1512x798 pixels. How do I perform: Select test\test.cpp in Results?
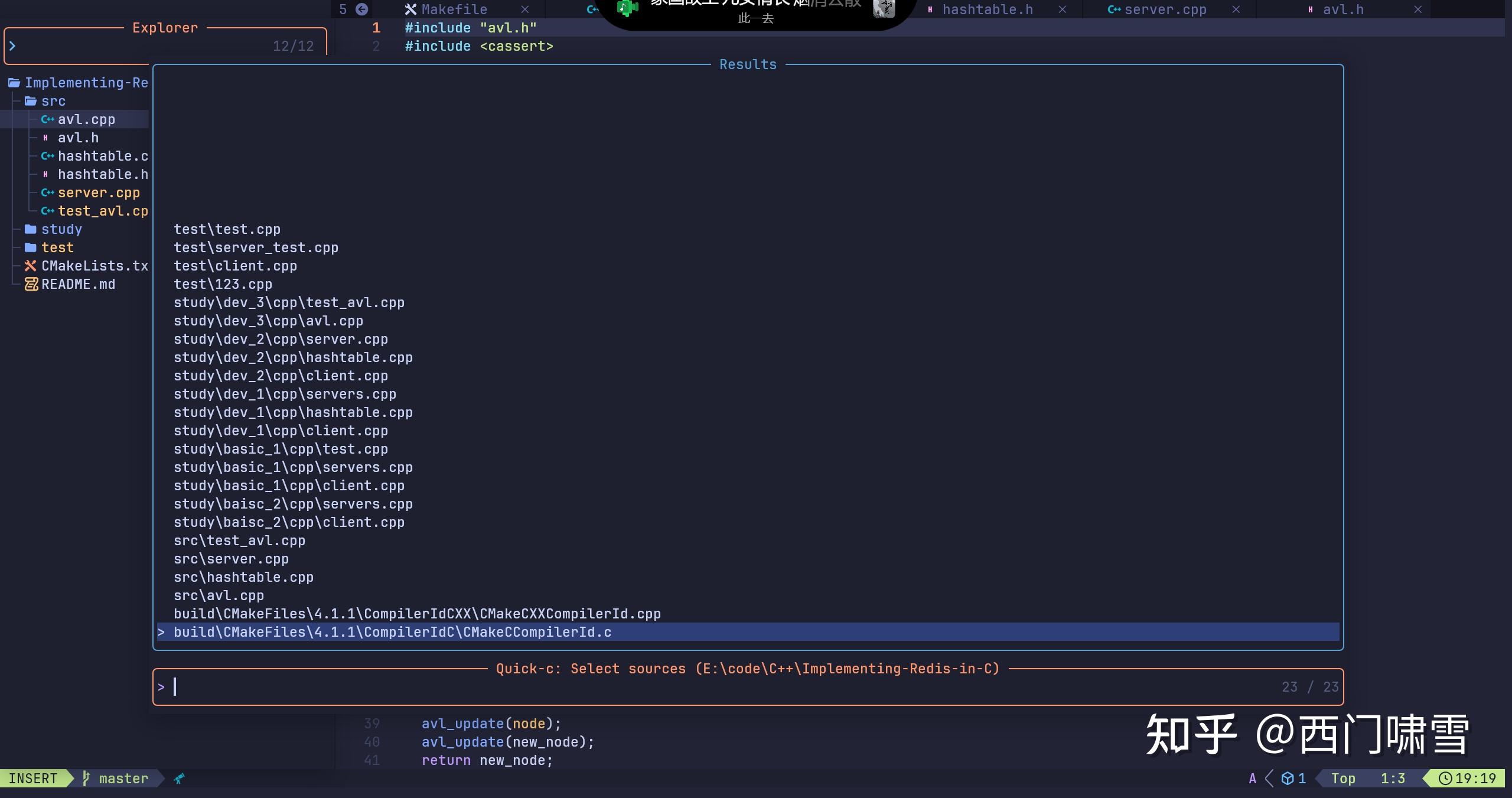pyautogui.click(x=227, y=229)
